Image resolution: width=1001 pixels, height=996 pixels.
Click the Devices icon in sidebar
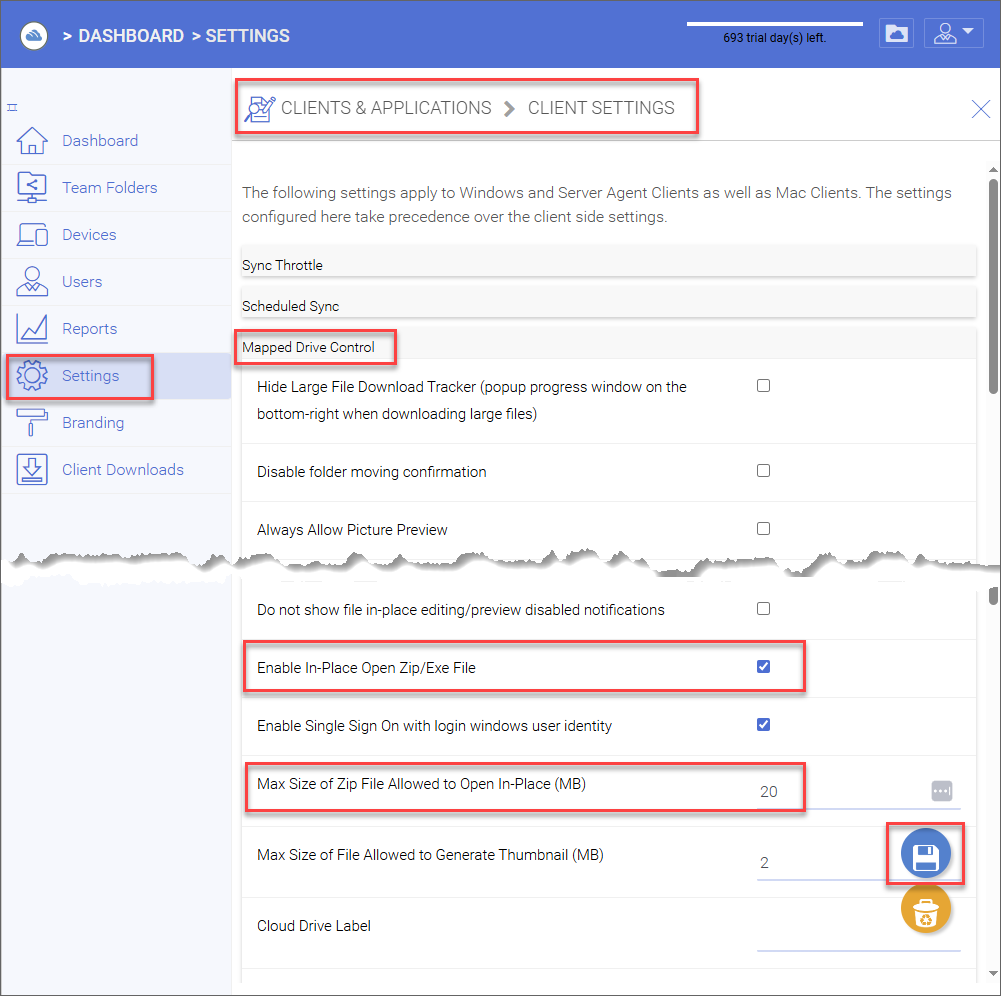32,235
